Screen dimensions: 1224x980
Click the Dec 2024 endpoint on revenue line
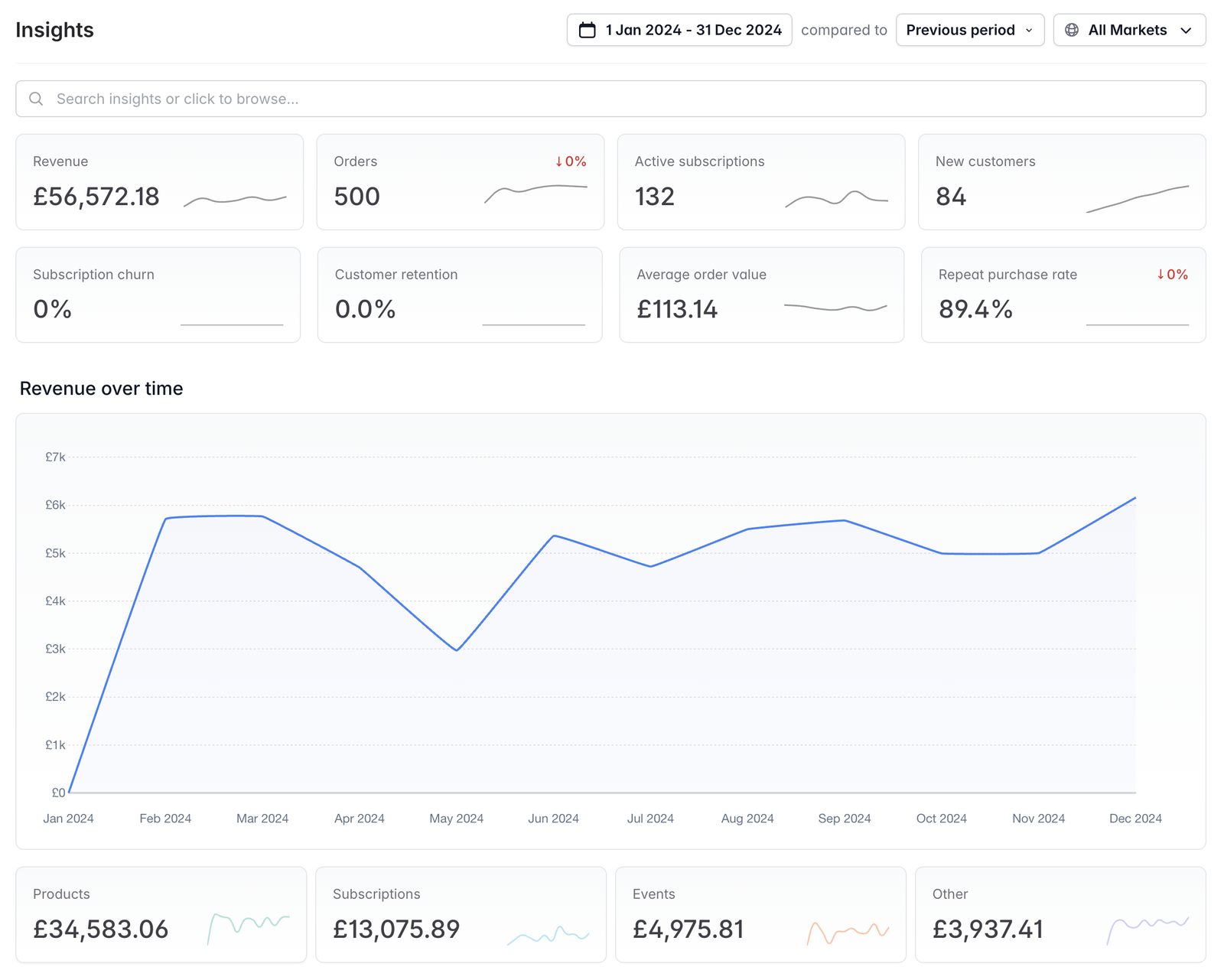click(1135, 498)
